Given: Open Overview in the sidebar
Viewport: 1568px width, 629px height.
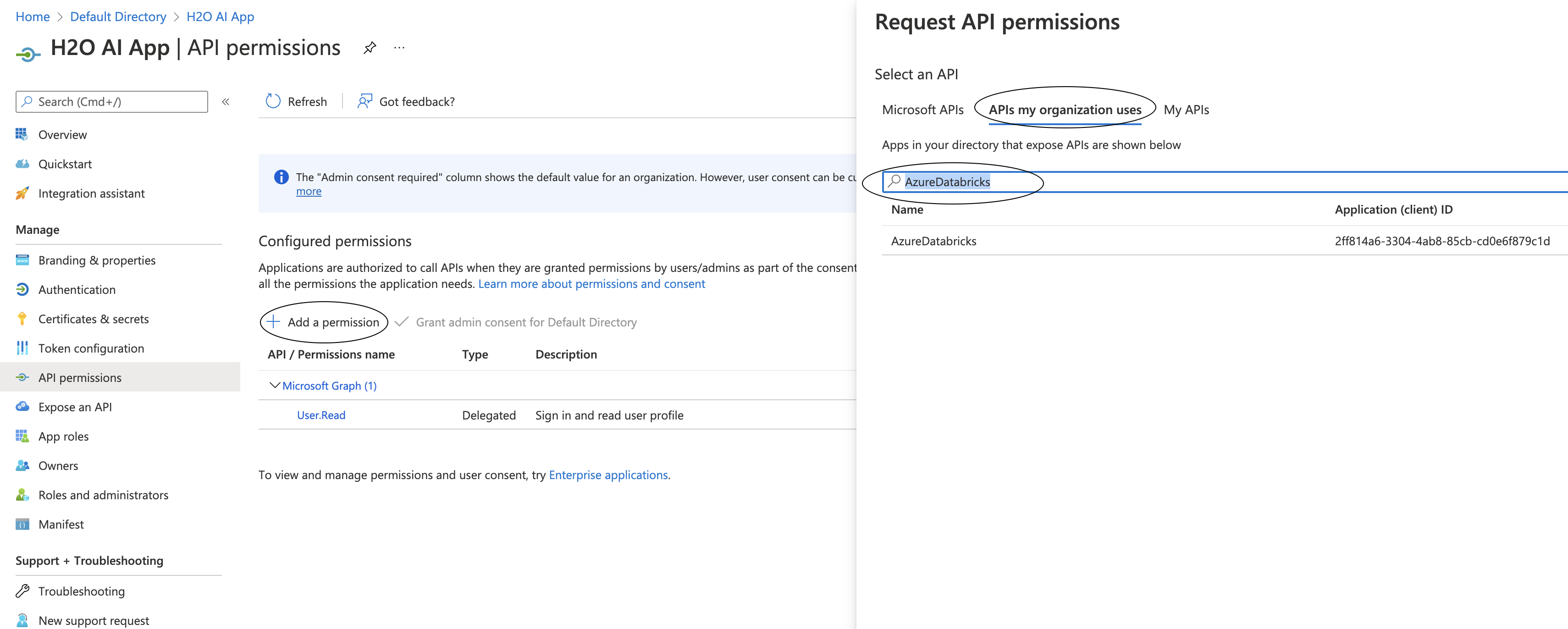Looking at the screenshot, I should 62,135.
